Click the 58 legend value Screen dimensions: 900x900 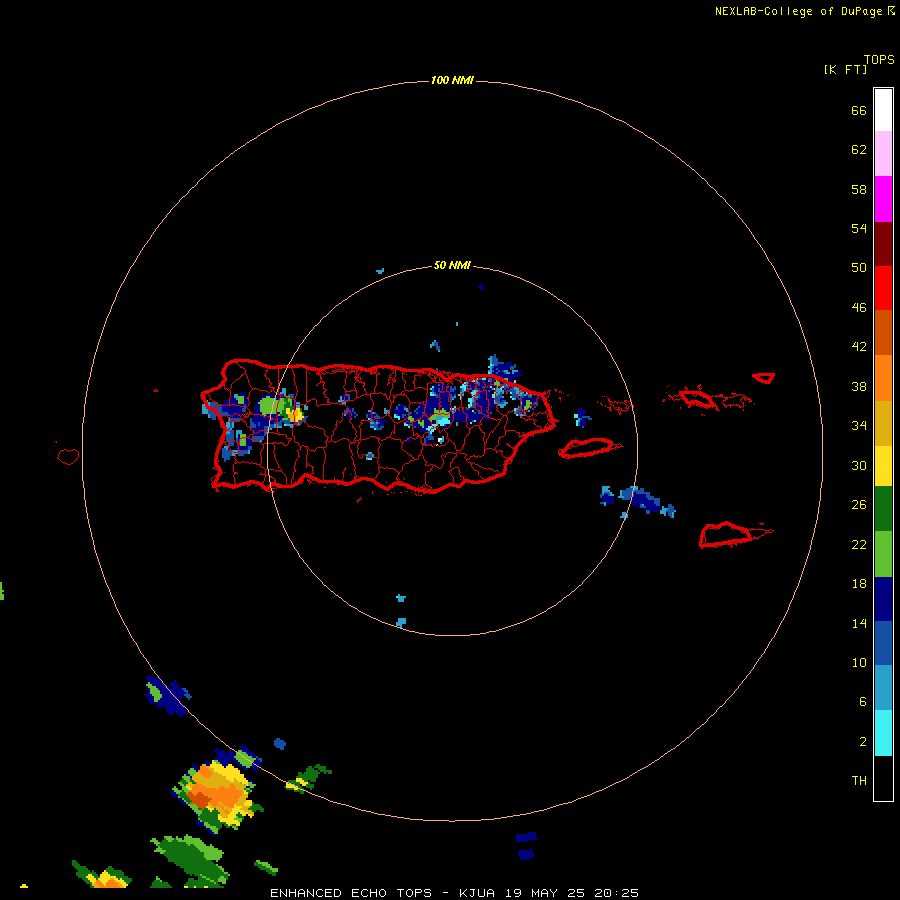click(x=859, y=189)
